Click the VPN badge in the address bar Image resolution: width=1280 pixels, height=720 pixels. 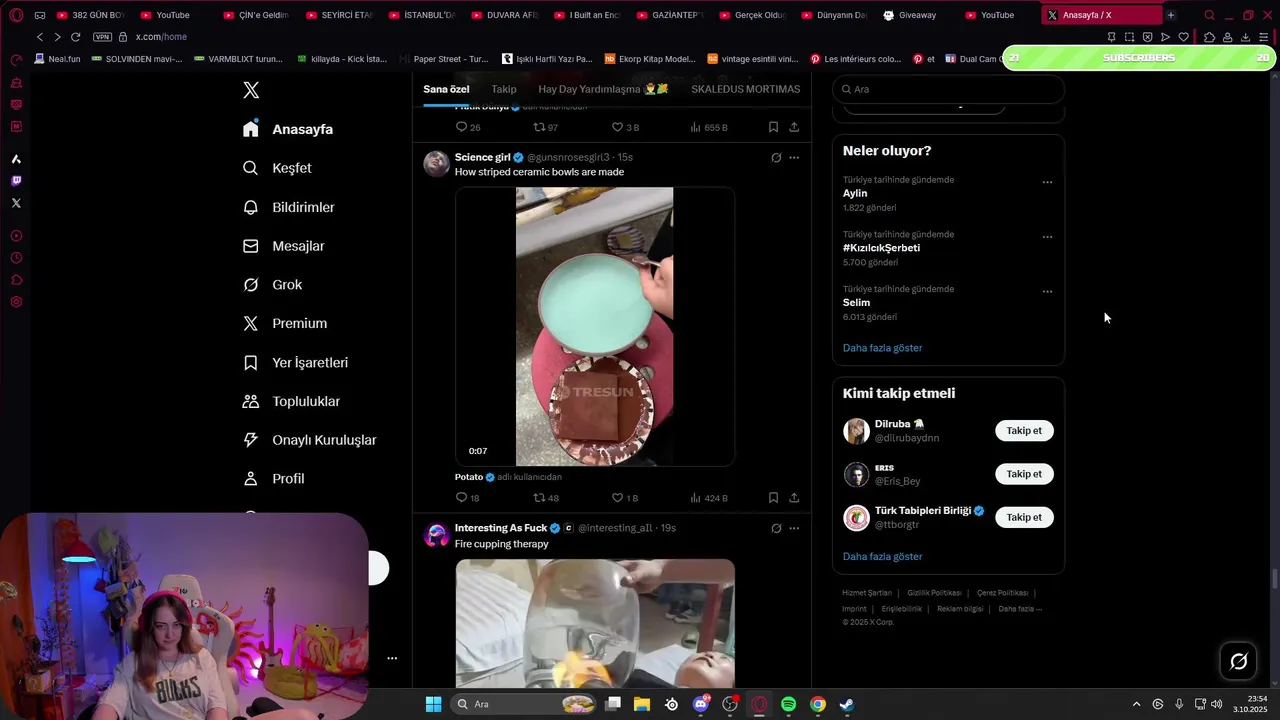102,37
